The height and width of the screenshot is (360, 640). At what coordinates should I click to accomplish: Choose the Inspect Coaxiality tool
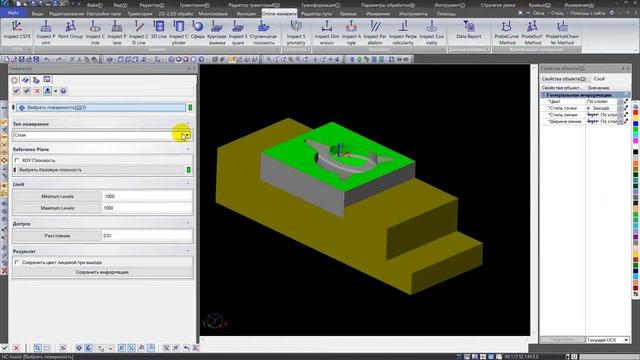[431, 32]
